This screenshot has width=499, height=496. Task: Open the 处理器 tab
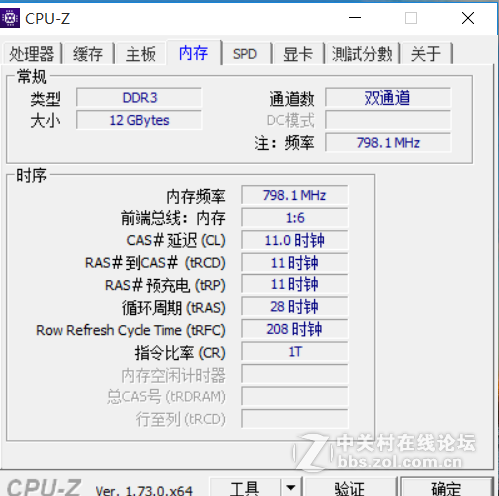[32, 54]
